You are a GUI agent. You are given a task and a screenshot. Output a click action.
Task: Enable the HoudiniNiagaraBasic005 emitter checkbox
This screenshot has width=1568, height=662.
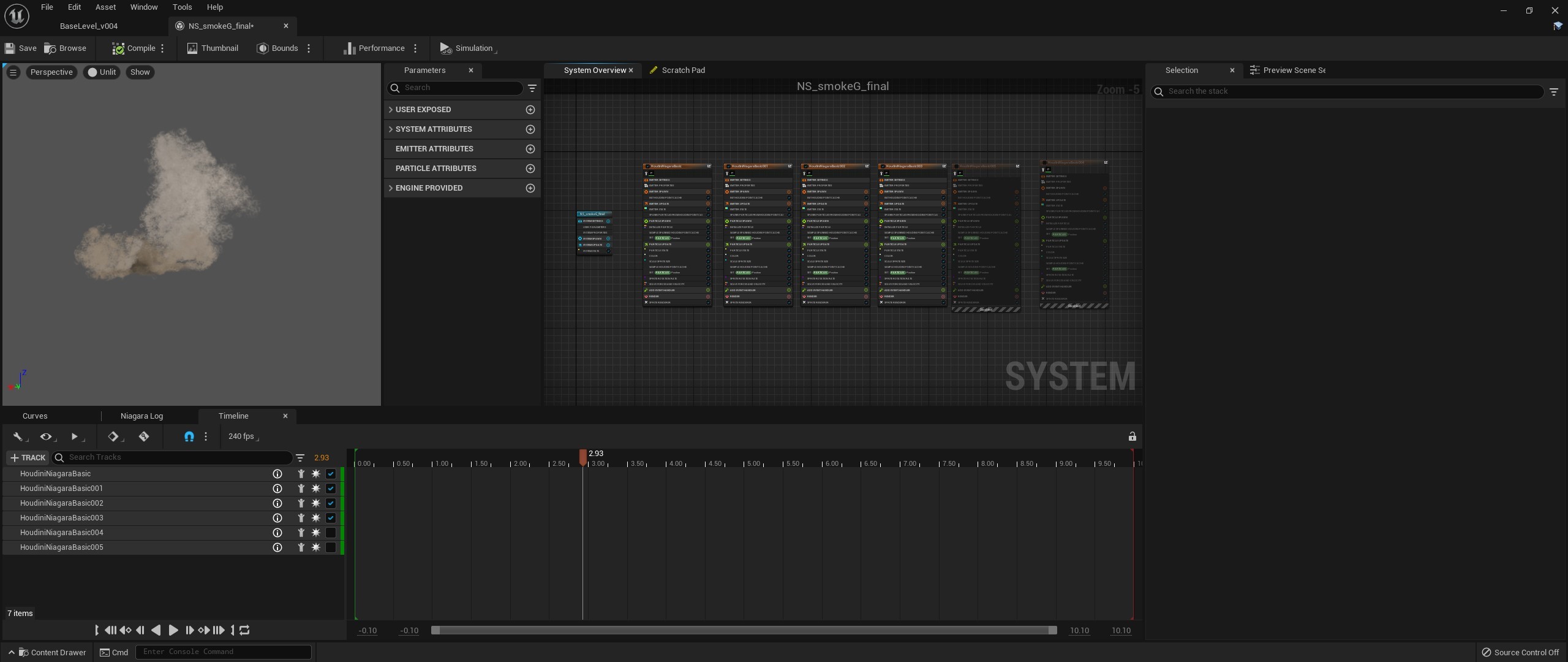(x=331, y=547)
